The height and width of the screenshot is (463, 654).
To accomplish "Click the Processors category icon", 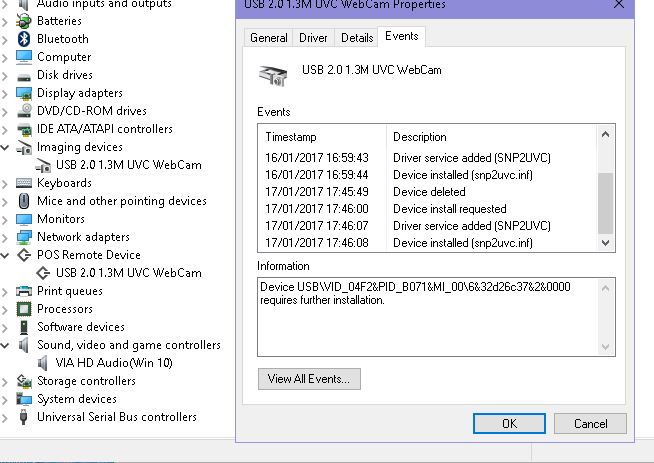I will (x=24, y=309).
